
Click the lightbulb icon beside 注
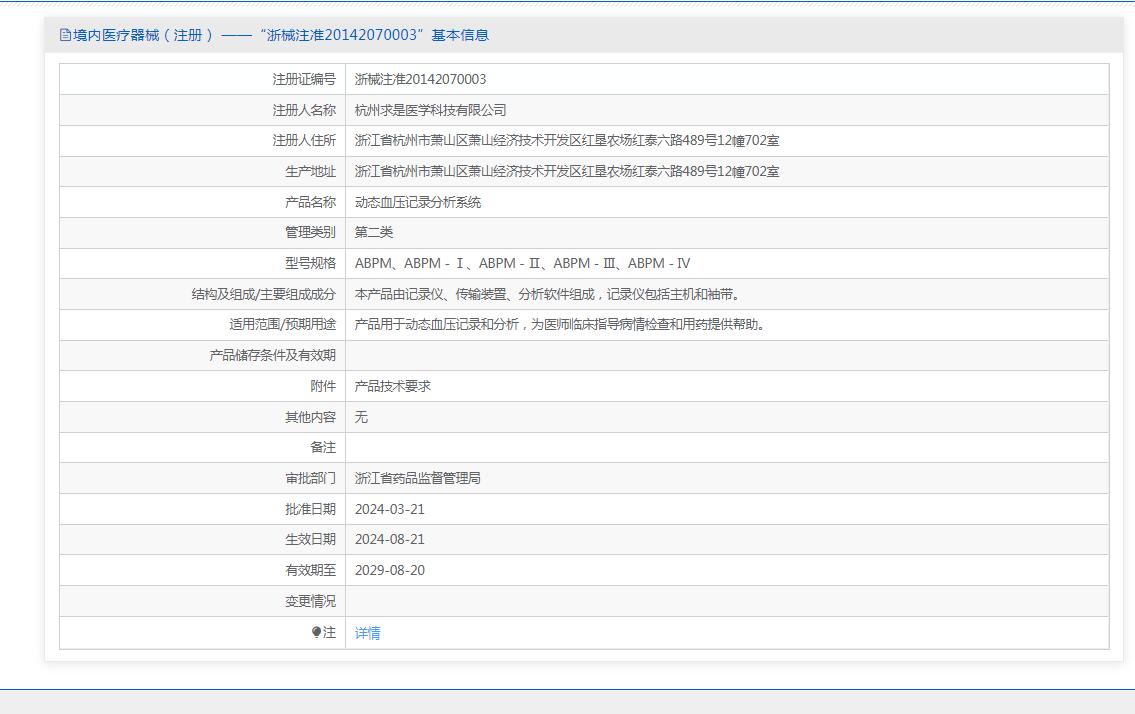[316, 632]
